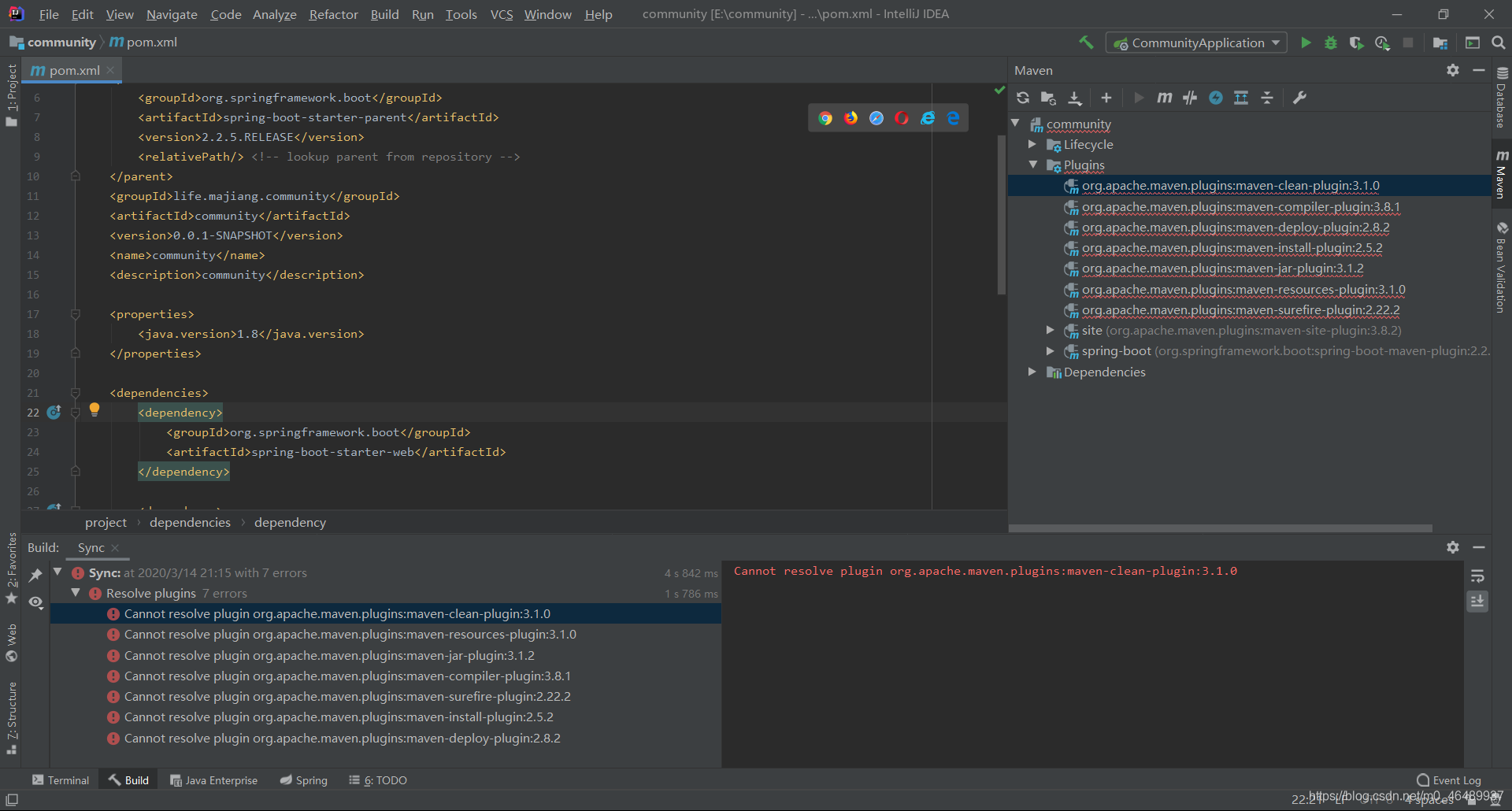Click the editor vertical scrollbar
The image size is (1512, 811).
coord(1002,214)
